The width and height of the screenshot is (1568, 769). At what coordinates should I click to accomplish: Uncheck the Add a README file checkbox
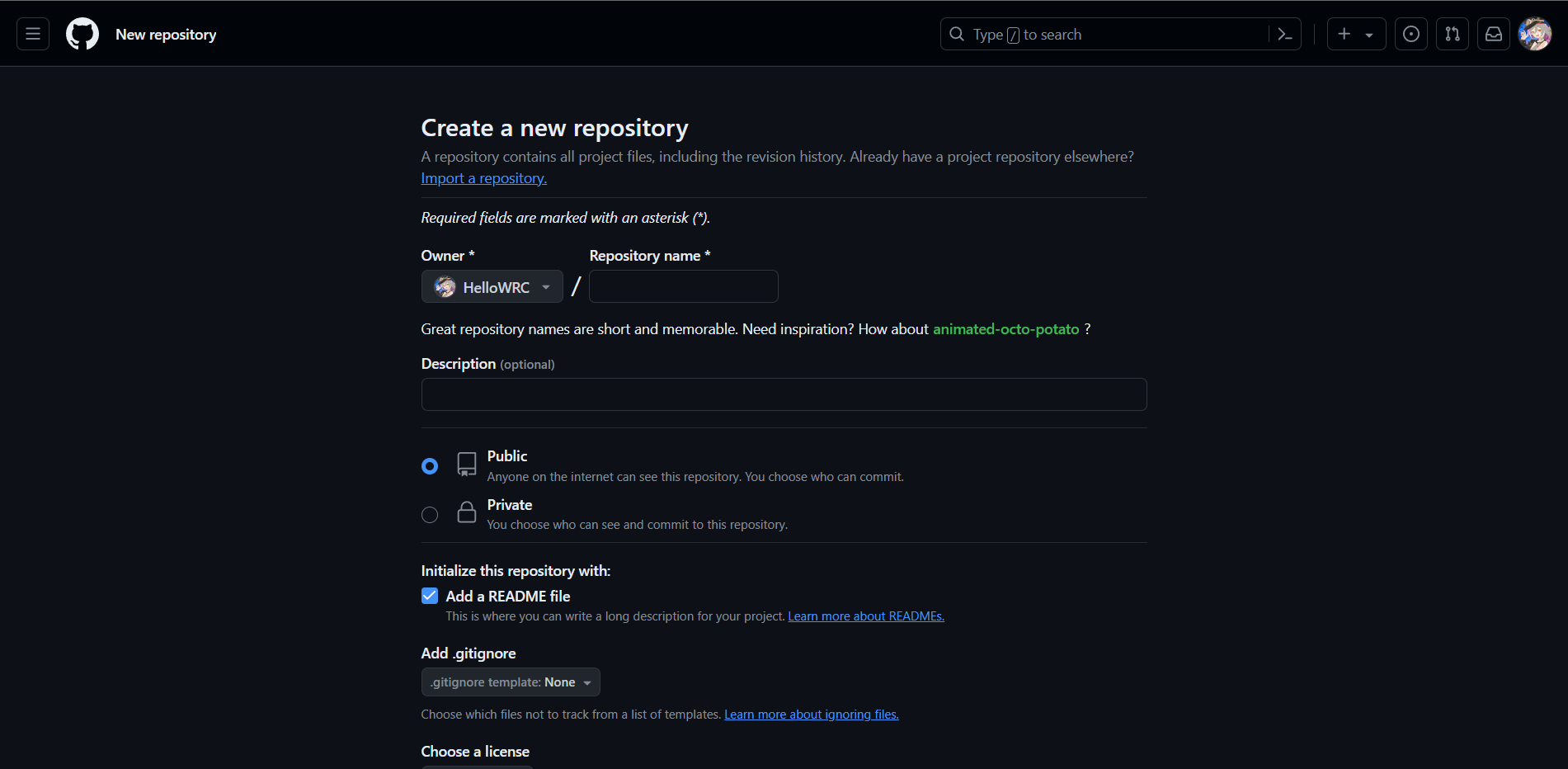pos(430,596)
